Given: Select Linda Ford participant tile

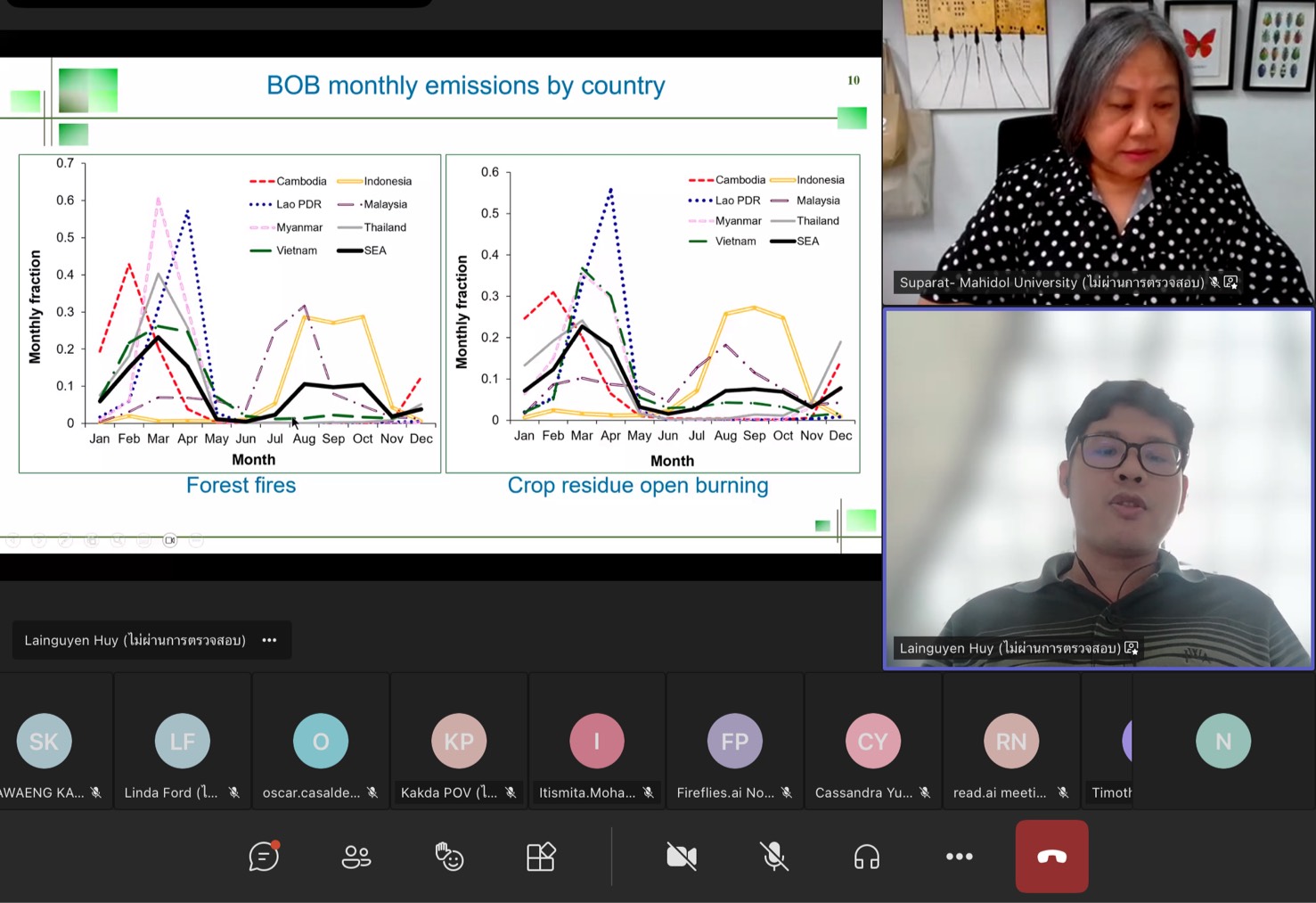Looking at the screenshot, I should click(183, 741).
